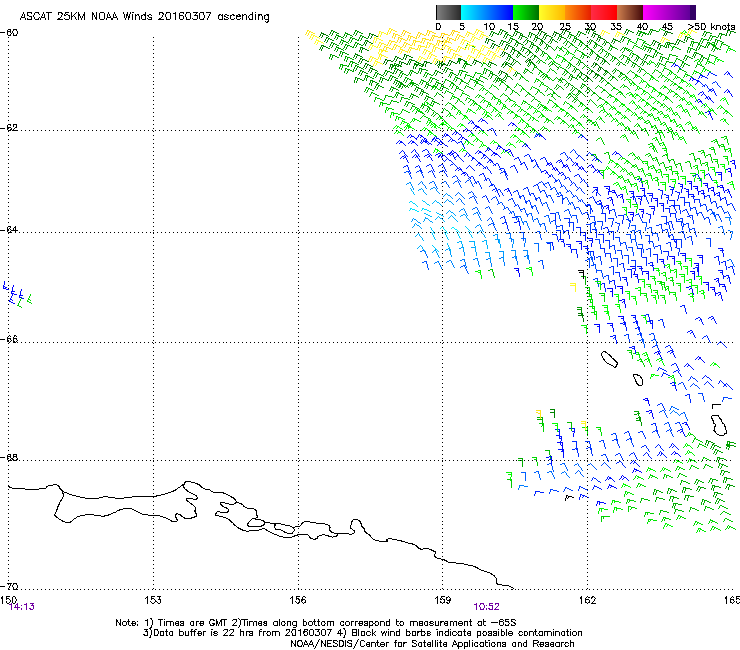Screen dimensions: 740x650
Task: Click the brown 35–40 knots color segment
Action: [x=630, y=12]
